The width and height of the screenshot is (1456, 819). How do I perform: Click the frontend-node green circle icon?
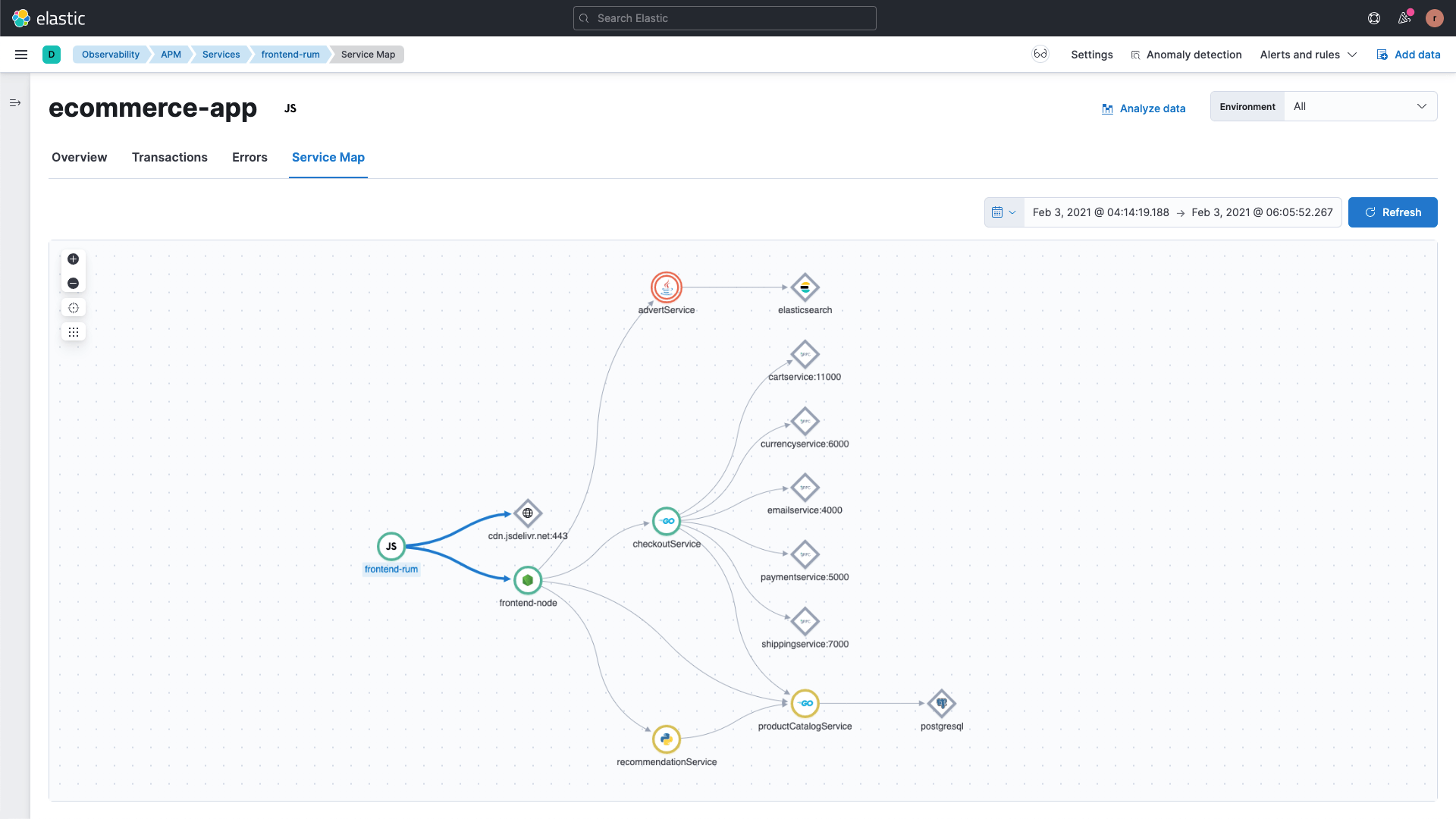tap(528, 579)
